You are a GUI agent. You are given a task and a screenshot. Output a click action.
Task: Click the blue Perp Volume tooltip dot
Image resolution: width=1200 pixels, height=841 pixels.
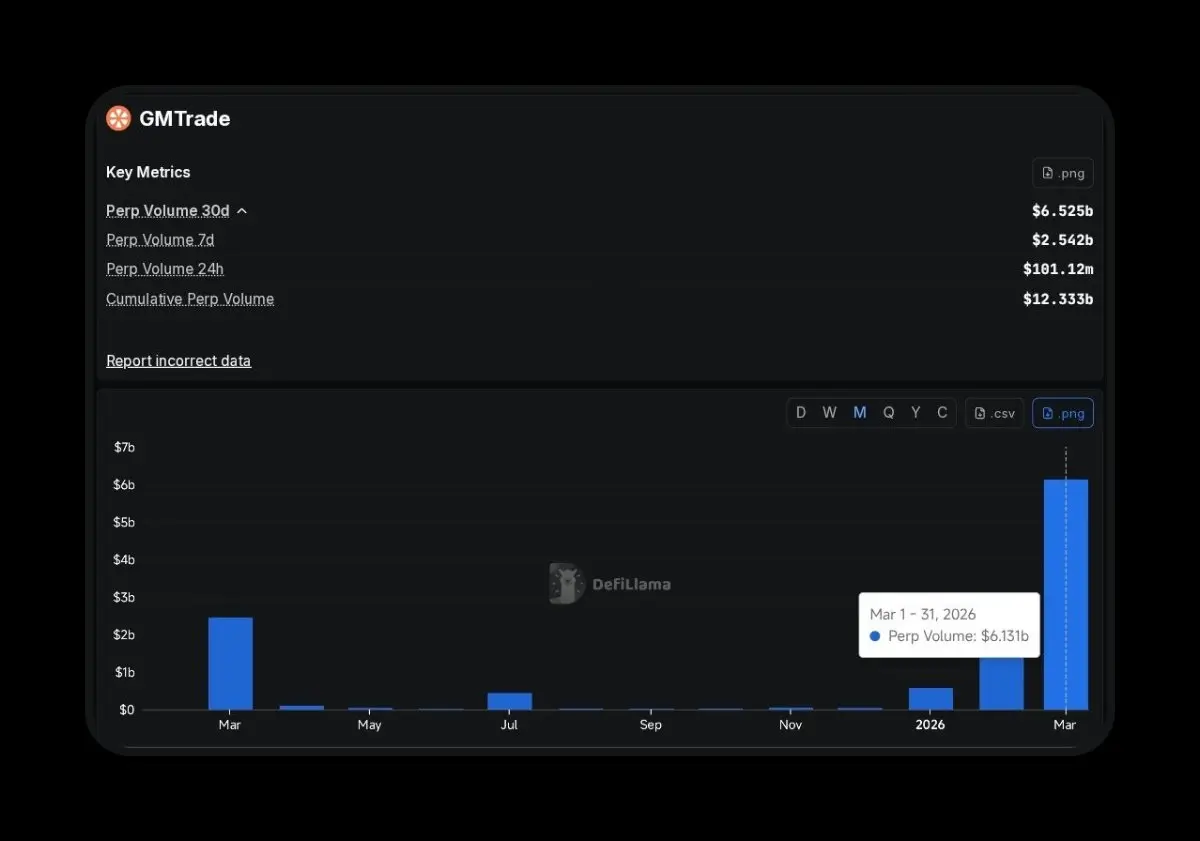point(875,636)
